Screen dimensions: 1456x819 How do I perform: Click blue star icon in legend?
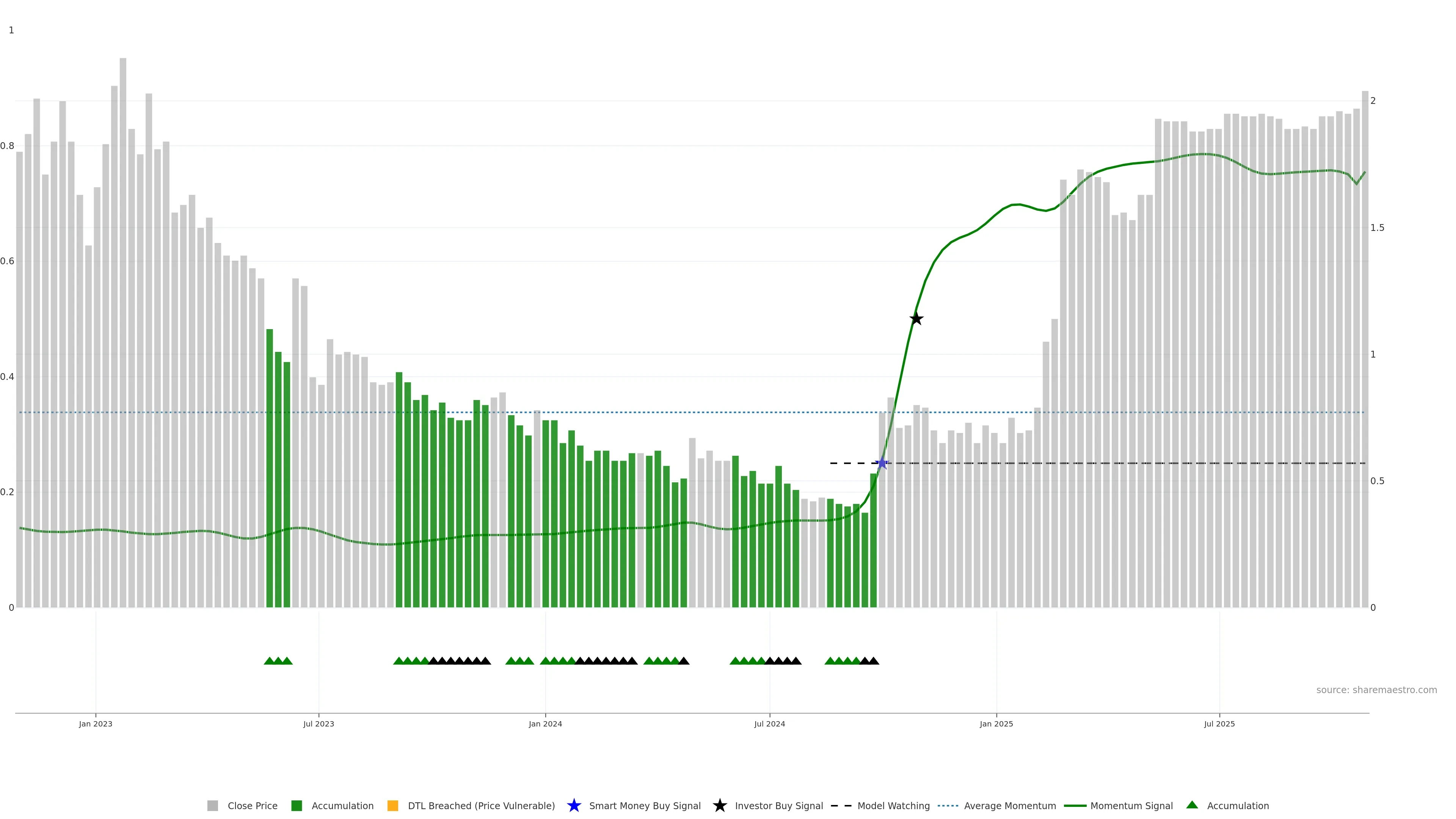coord(574,806)
